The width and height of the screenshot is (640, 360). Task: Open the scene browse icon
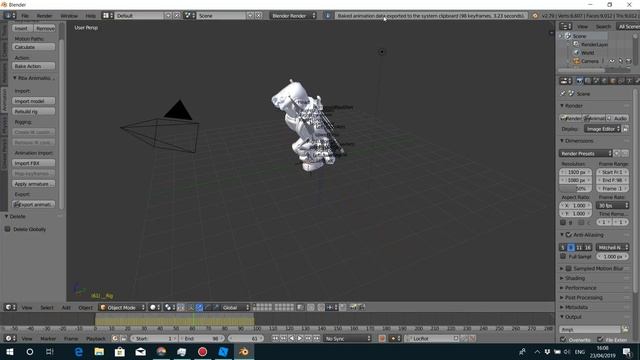click(x=190, y=16)
